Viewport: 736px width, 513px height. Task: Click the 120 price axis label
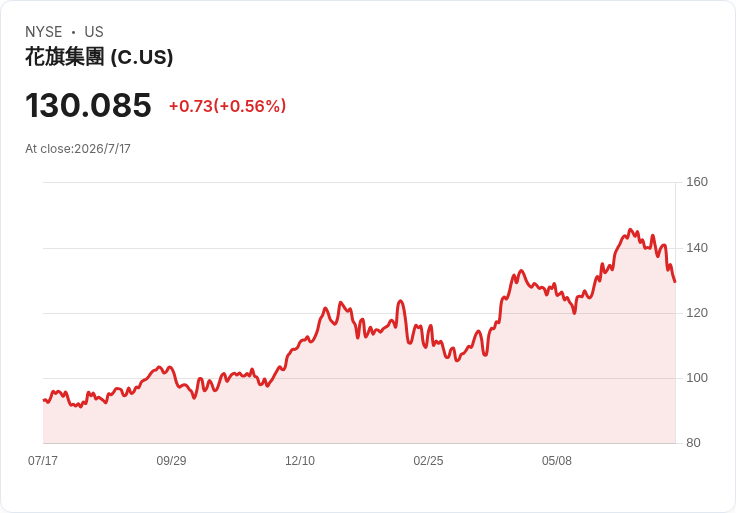click(x=697, y=313)
